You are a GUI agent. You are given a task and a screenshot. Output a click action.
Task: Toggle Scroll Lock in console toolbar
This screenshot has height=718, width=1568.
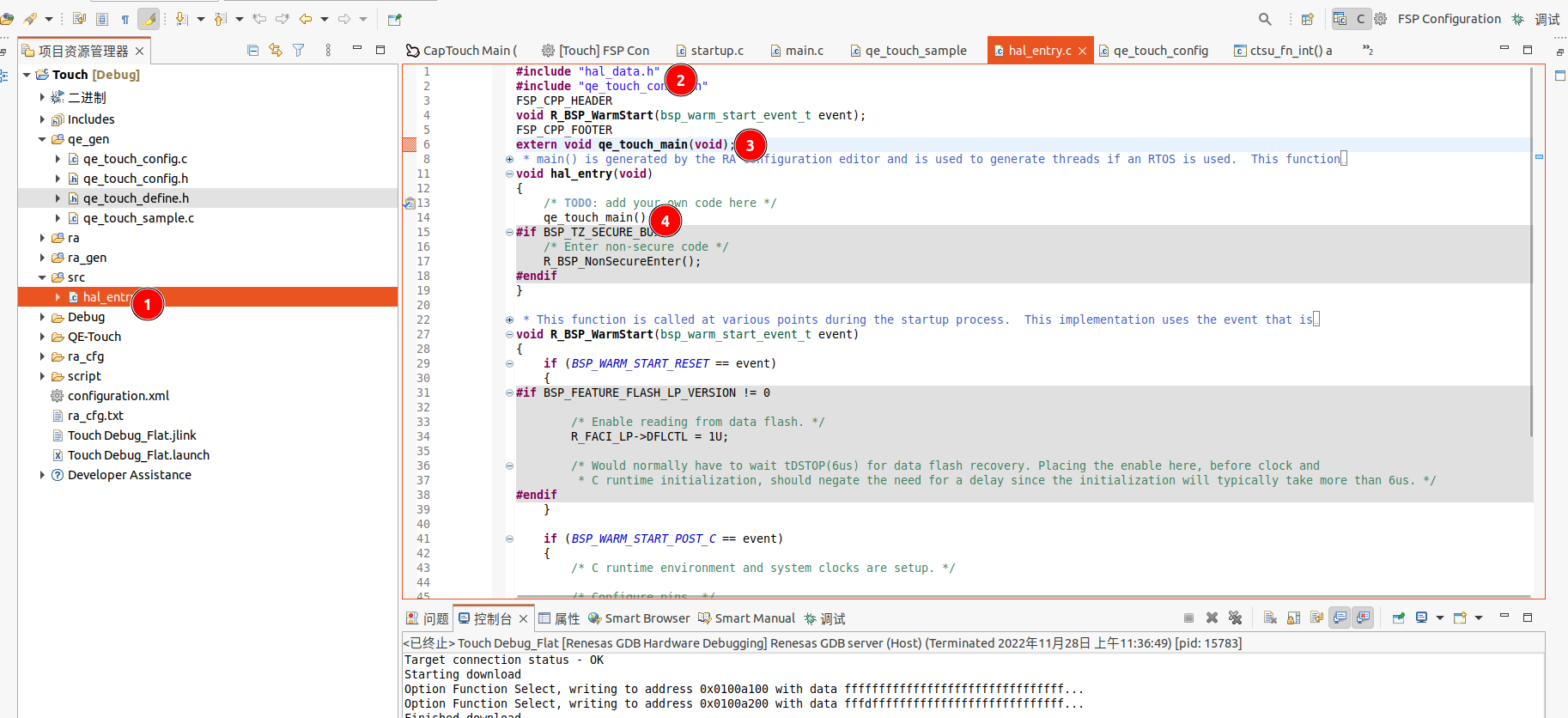[x=1293, y=618]
